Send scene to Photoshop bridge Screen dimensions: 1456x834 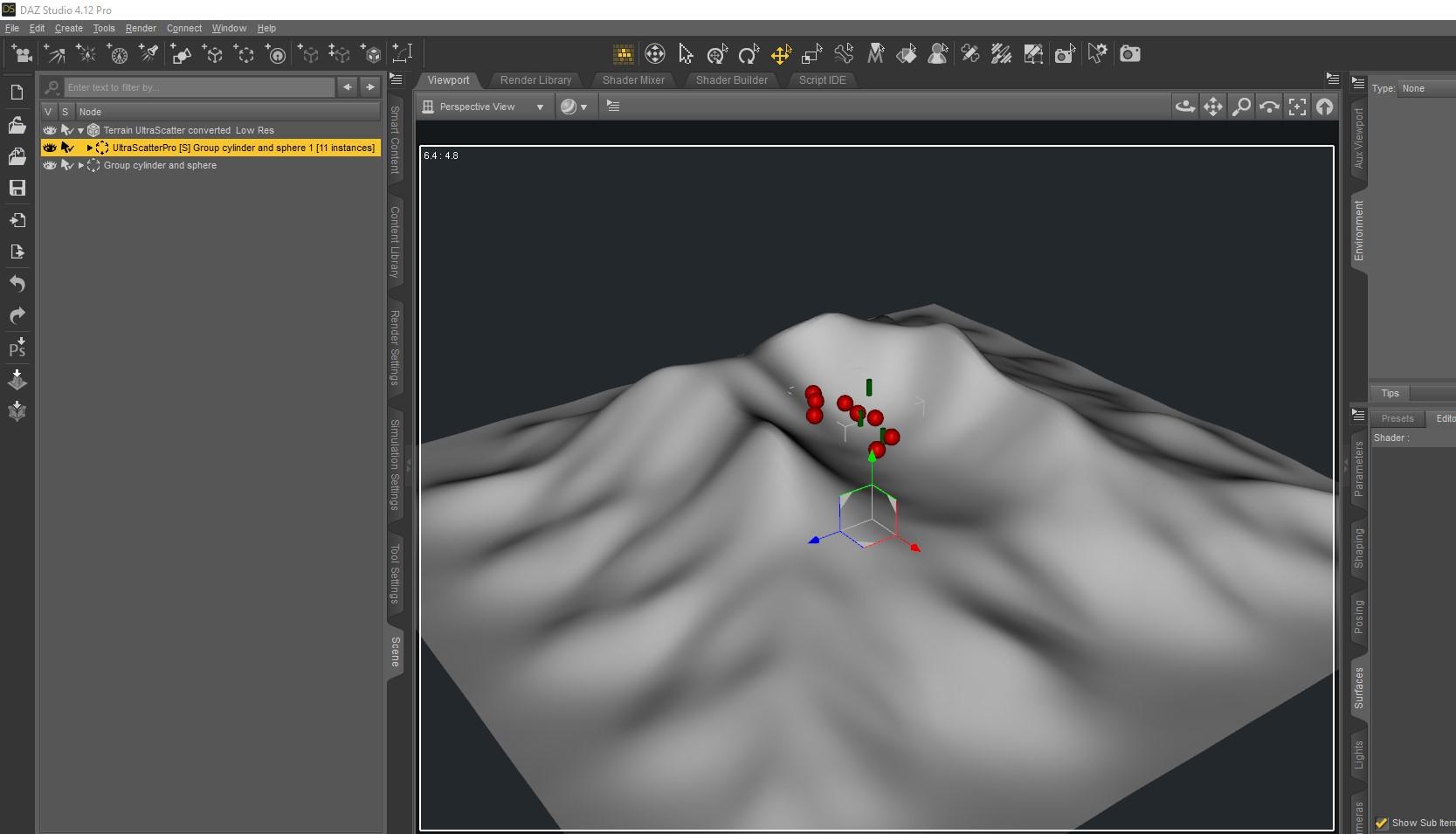(17, 348)
